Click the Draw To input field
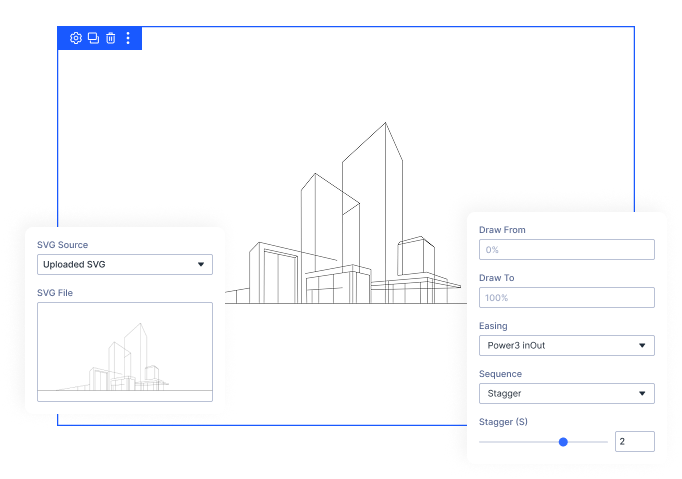Viewport: 682px width, 479px height. 567,298
